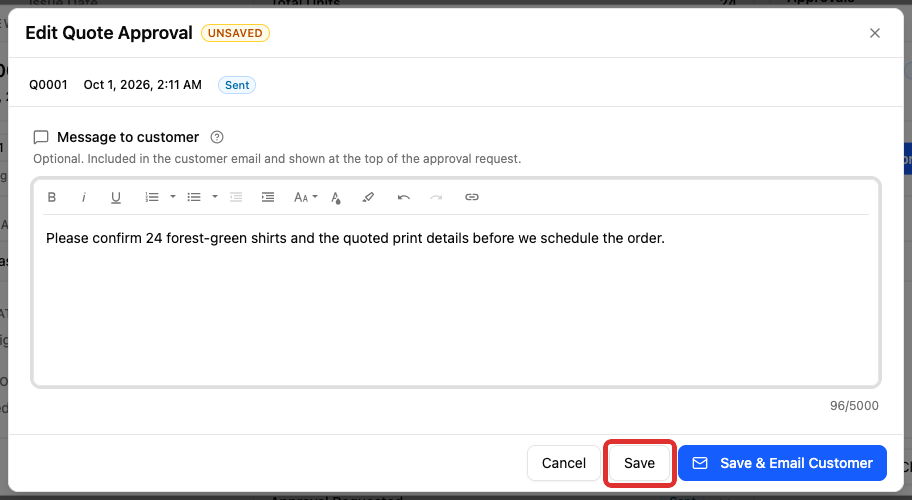Viewport: 912px width, 500px height.
Task: Open the font size dropdown
Action: coord(305,197)
